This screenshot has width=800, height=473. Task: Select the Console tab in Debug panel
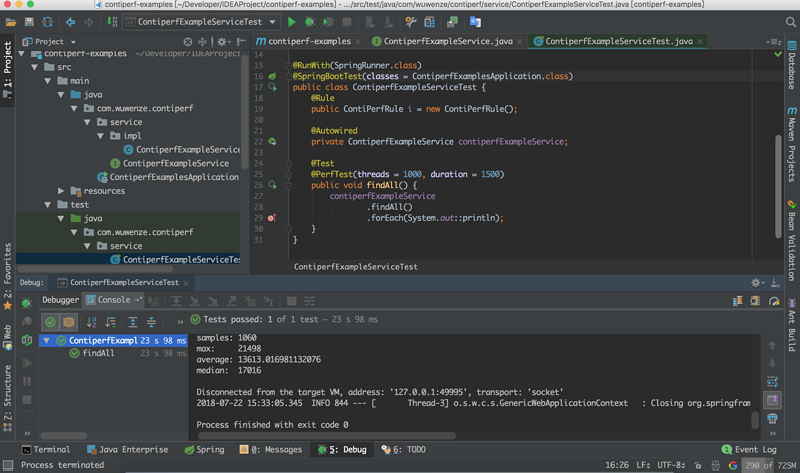(x=114, y=300)
